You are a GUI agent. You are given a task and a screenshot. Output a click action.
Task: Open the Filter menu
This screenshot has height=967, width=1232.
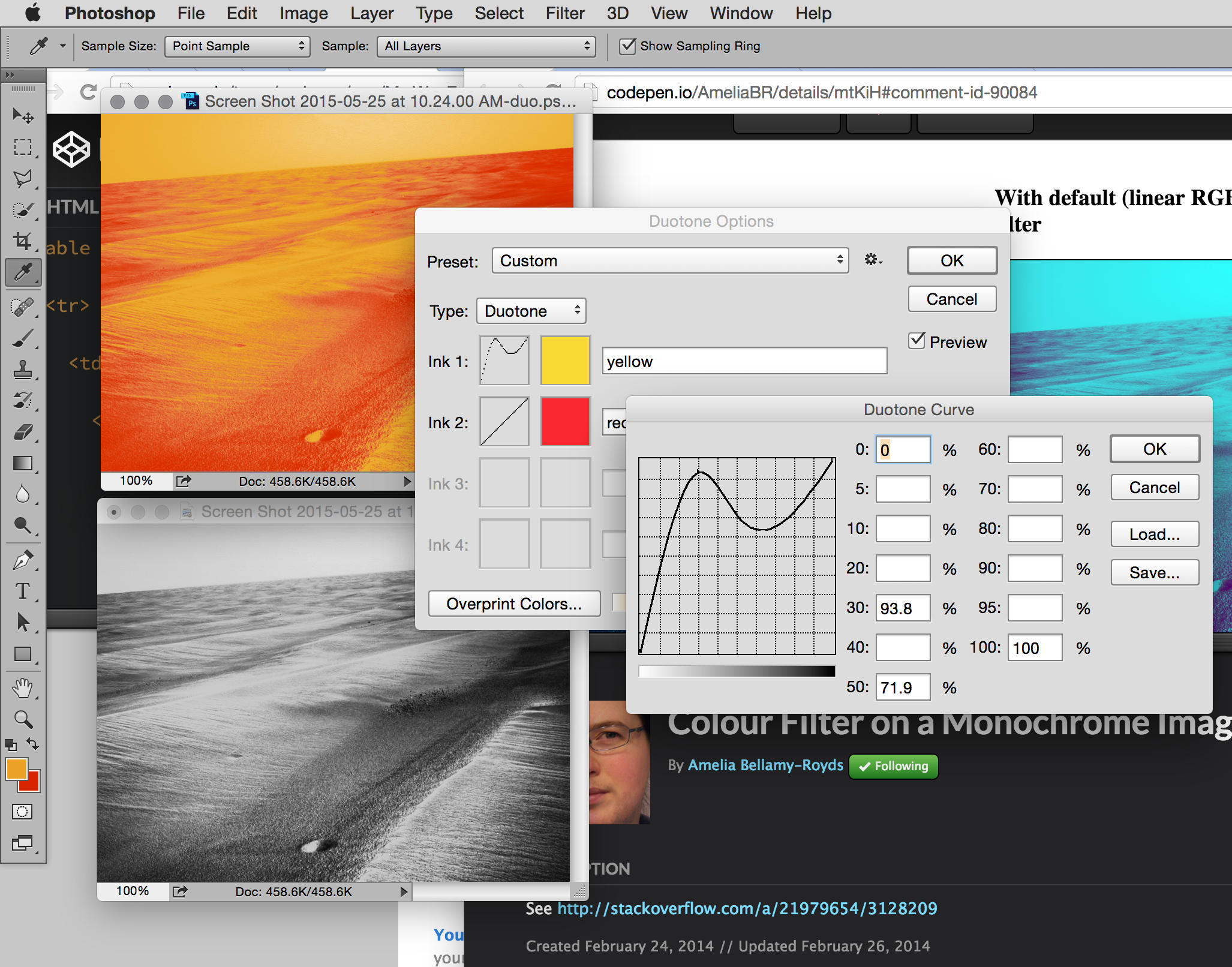[564, 13]
